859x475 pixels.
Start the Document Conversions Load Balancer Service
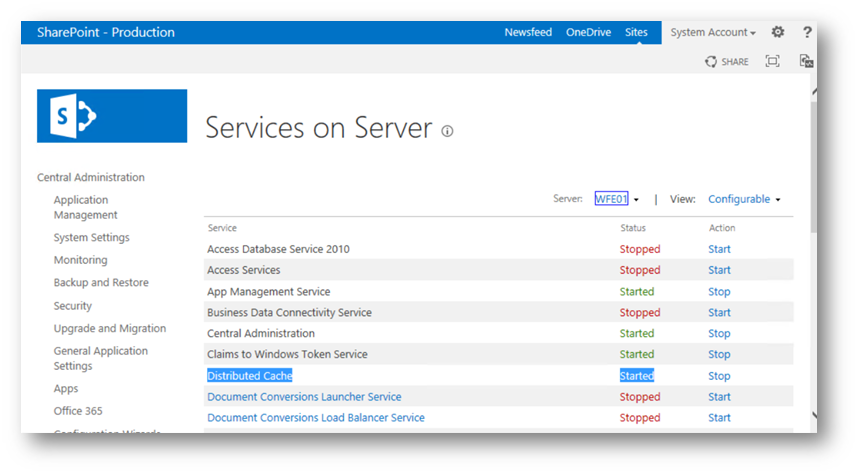click(719, 417)
